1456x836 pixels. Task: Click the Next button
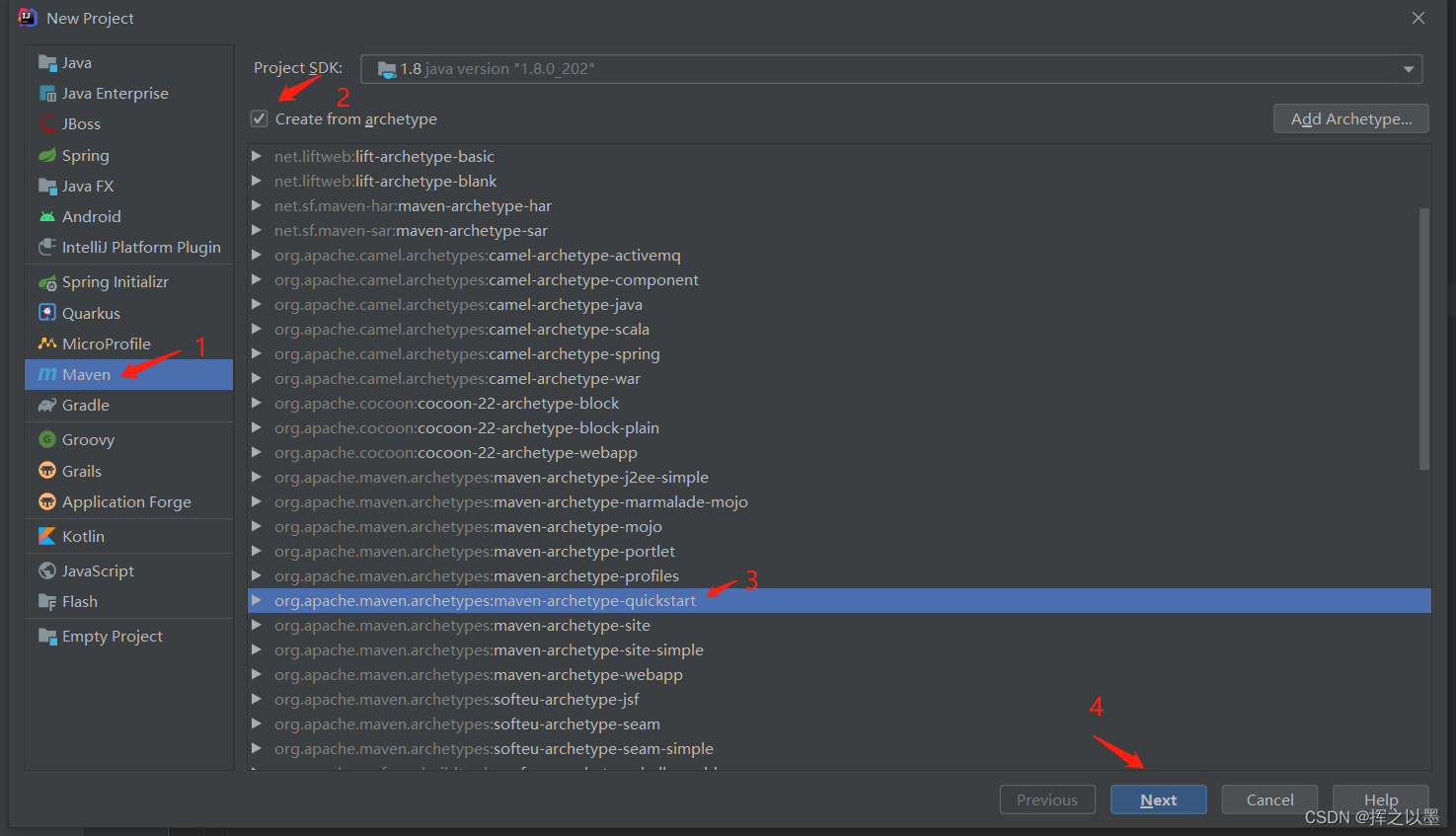(x=1159, y=799)
